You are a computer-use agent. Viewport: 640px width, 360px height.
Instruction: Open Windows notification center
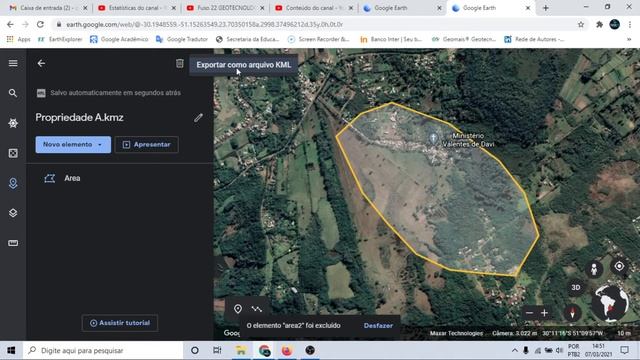click(x=624, y=350)
